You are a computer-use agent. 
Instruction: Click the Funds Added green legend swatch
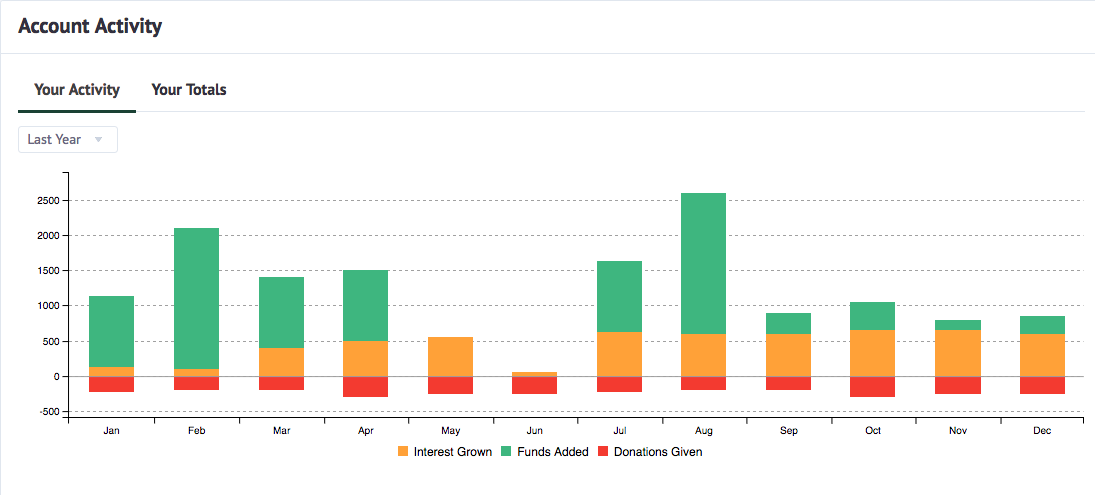pos(504,452)
